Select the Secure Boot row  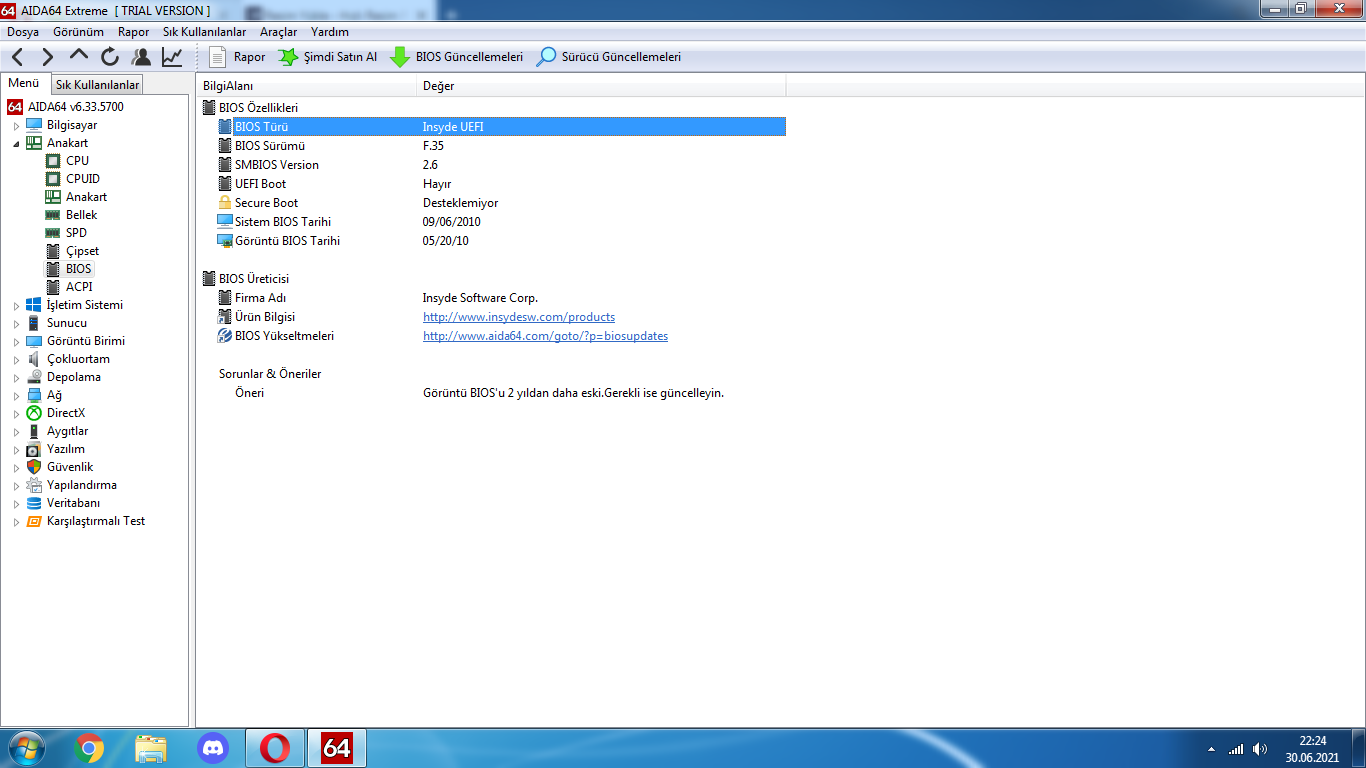[501, 203]
